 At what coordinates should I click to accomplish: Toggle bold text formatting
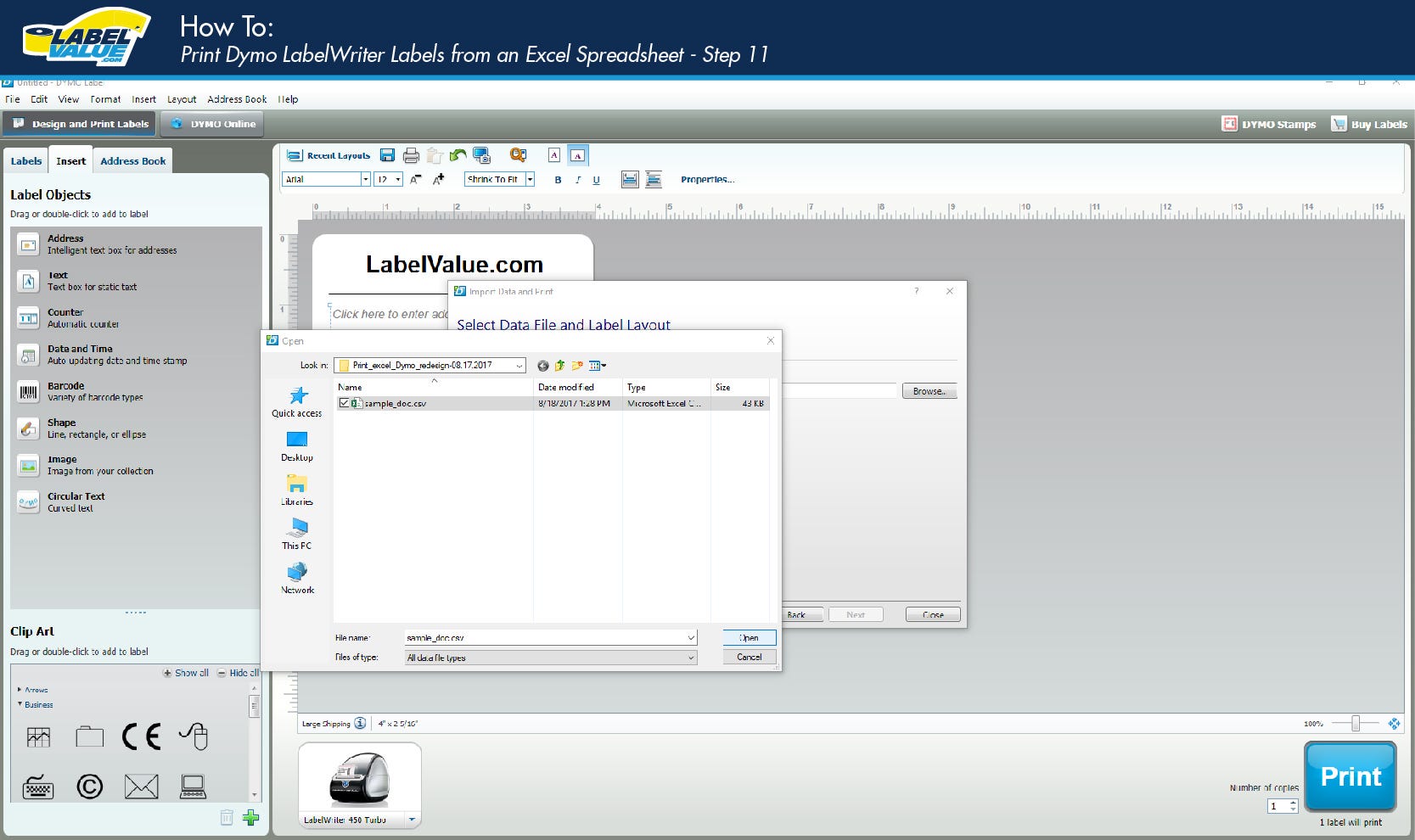(x=558, y=180)
